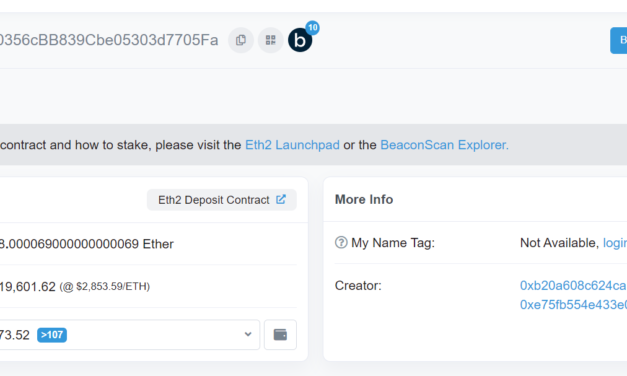Expand the token holdings dropdown
627x376 pixels.
129,334
